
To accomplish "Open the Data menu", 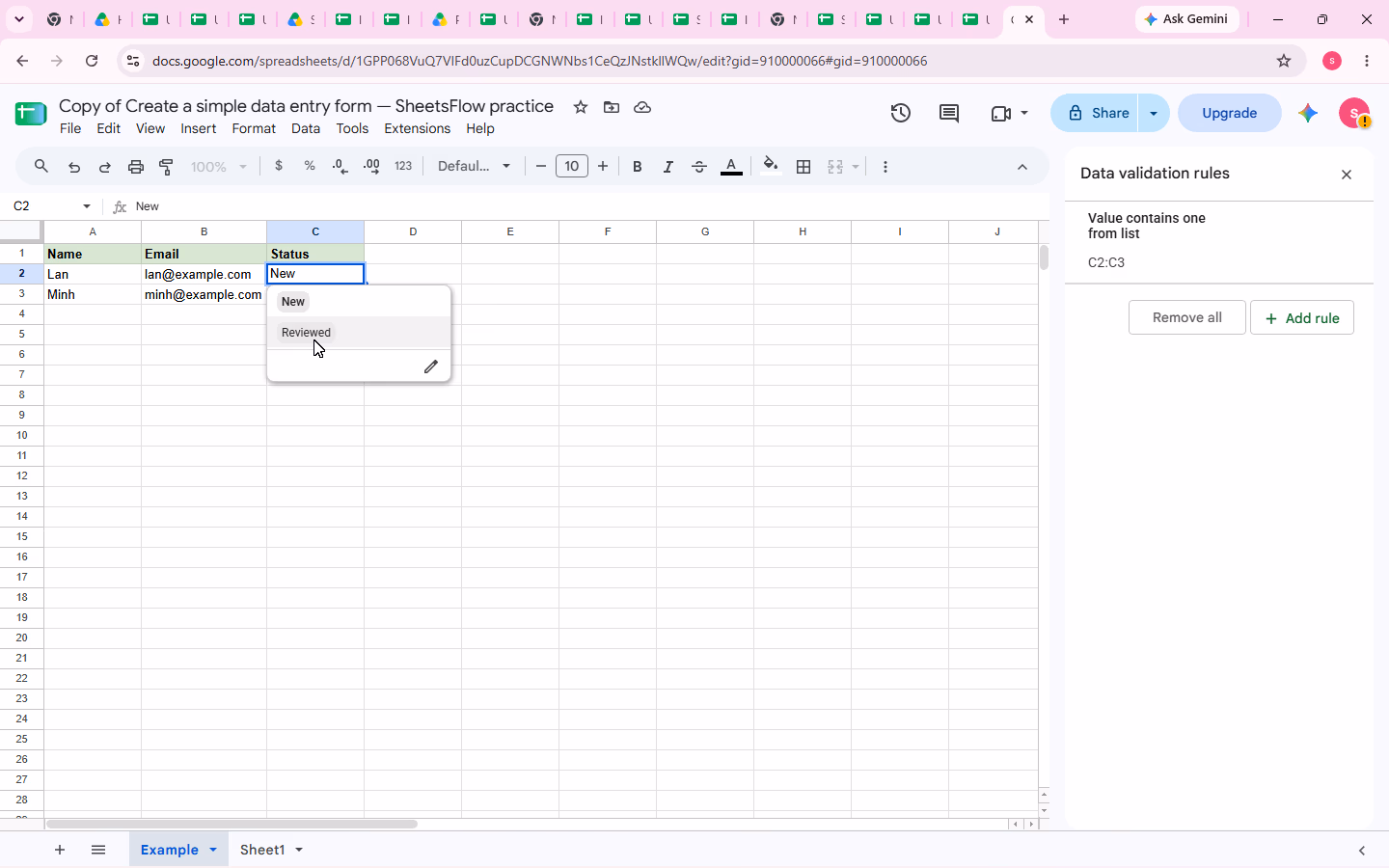I will tap(306, 128).
